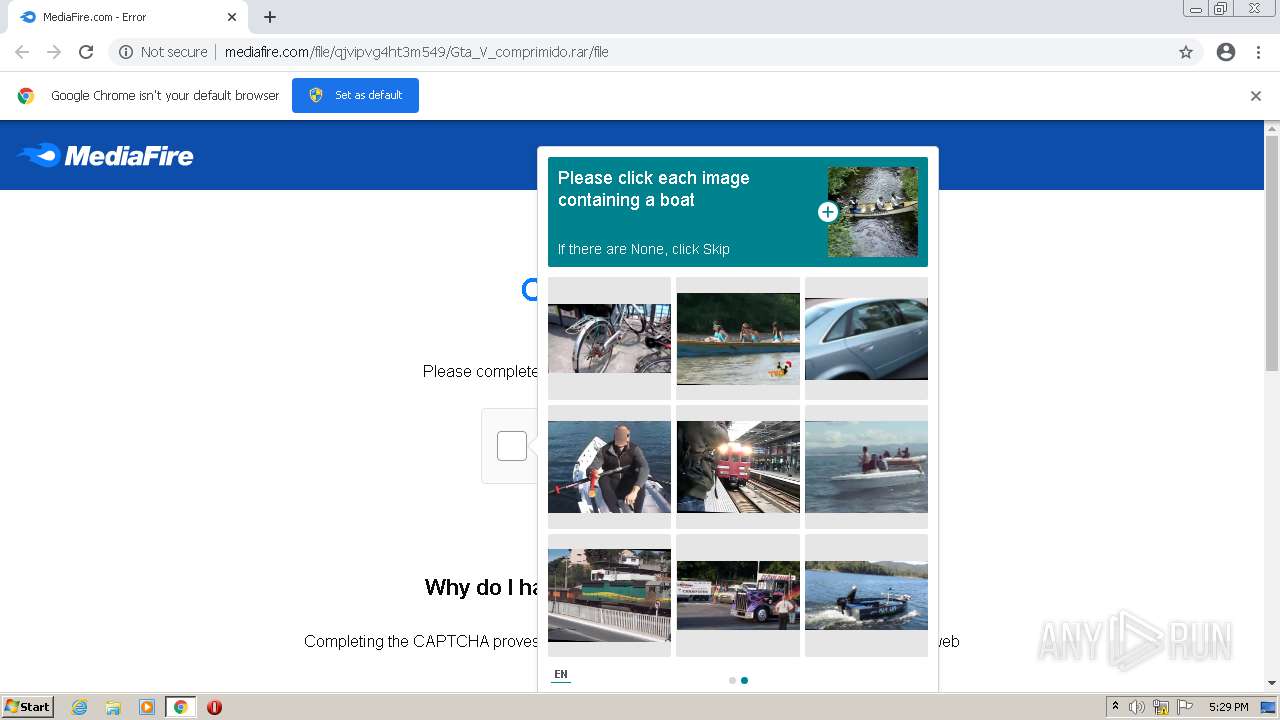Select the red train at station tile
The height and width of the screenshot is (720, 1280).
click(x=738, y=467)
